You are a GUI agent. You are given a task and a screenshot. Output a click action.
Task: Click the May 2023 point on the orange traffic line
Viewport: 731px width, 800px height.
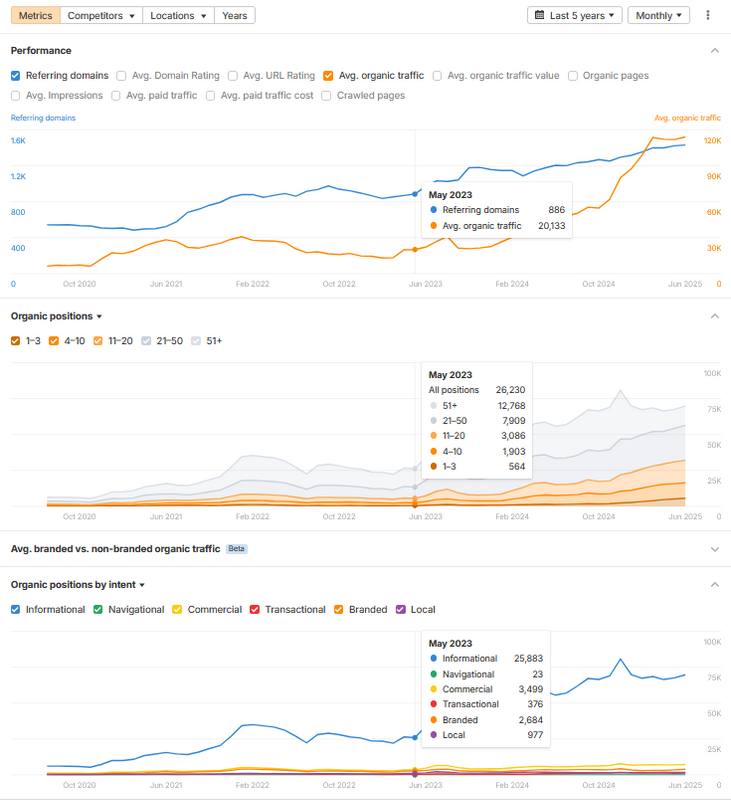point(415,249)
